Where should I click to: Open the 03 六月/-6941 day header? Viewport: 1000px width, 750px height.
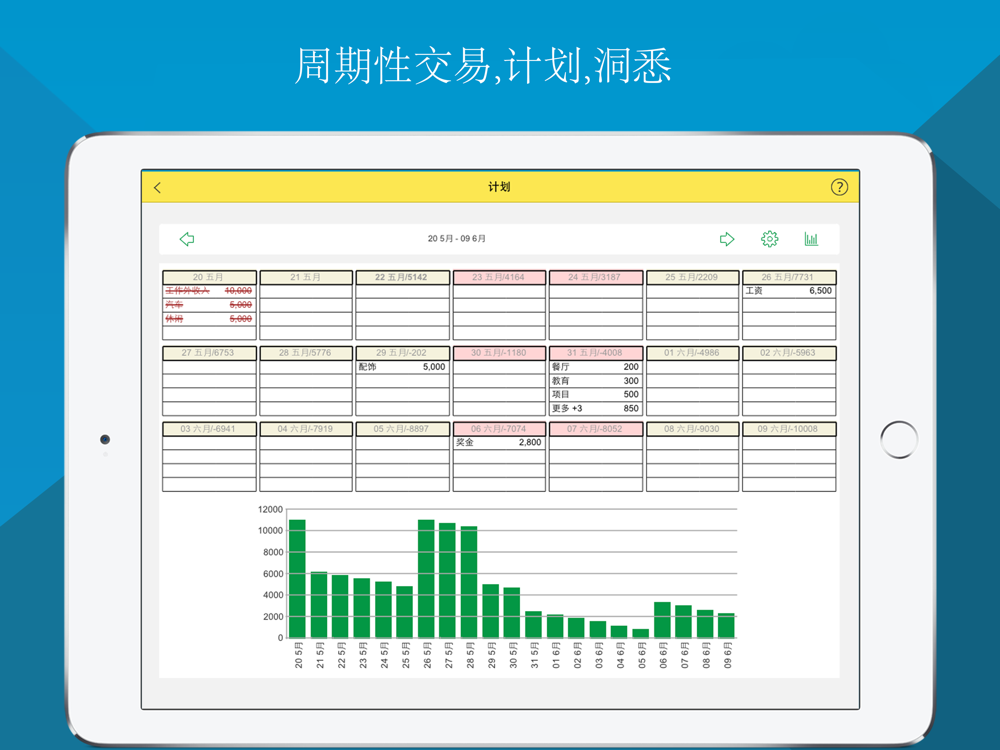point(209,429)
